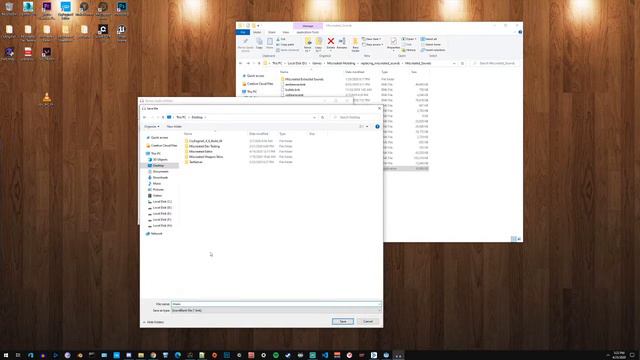Open the View tab in Explorer ribbon
This screenshot has width=640, height=360.
tap(286, 32)
